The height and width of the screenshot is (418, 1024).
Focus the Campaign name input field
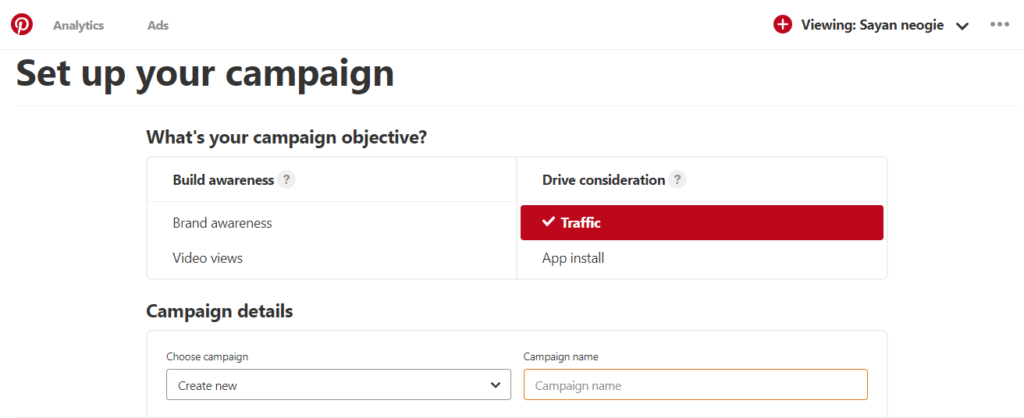click(x=696, y=385)
